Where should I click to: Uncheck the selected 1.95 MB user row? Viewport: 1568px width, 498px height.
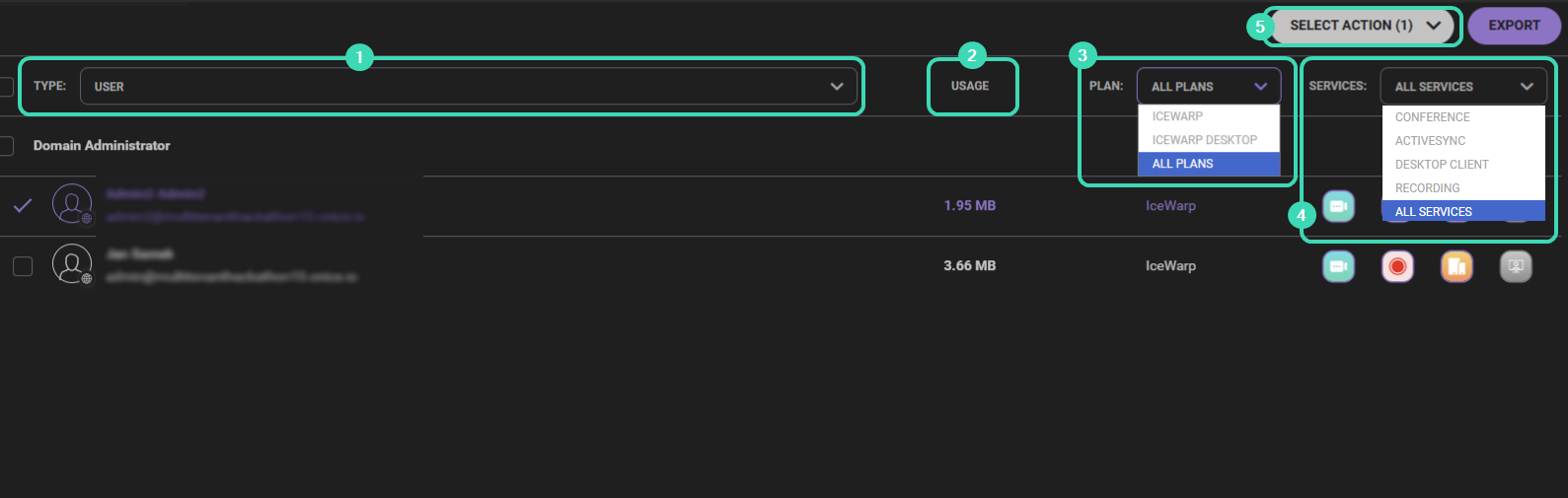click(x=23, y=205)
